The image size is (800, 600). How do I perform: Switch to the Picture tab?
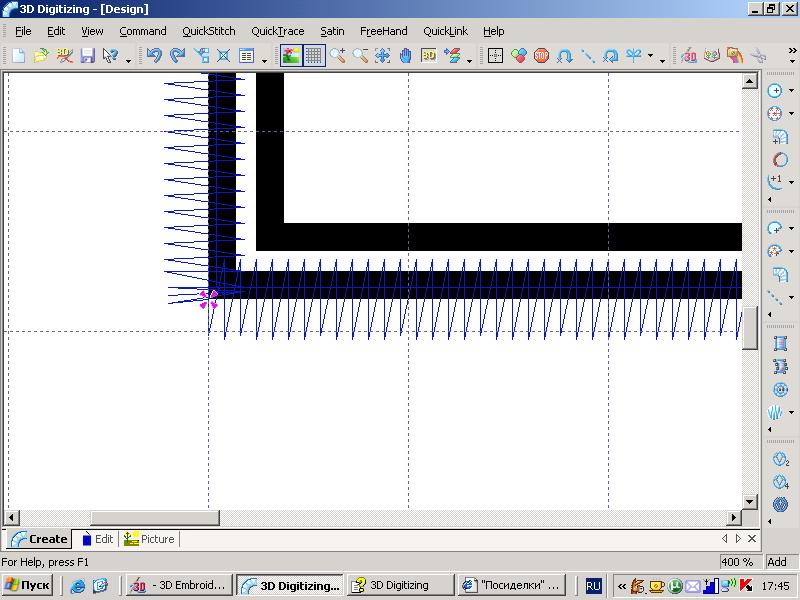149,539
